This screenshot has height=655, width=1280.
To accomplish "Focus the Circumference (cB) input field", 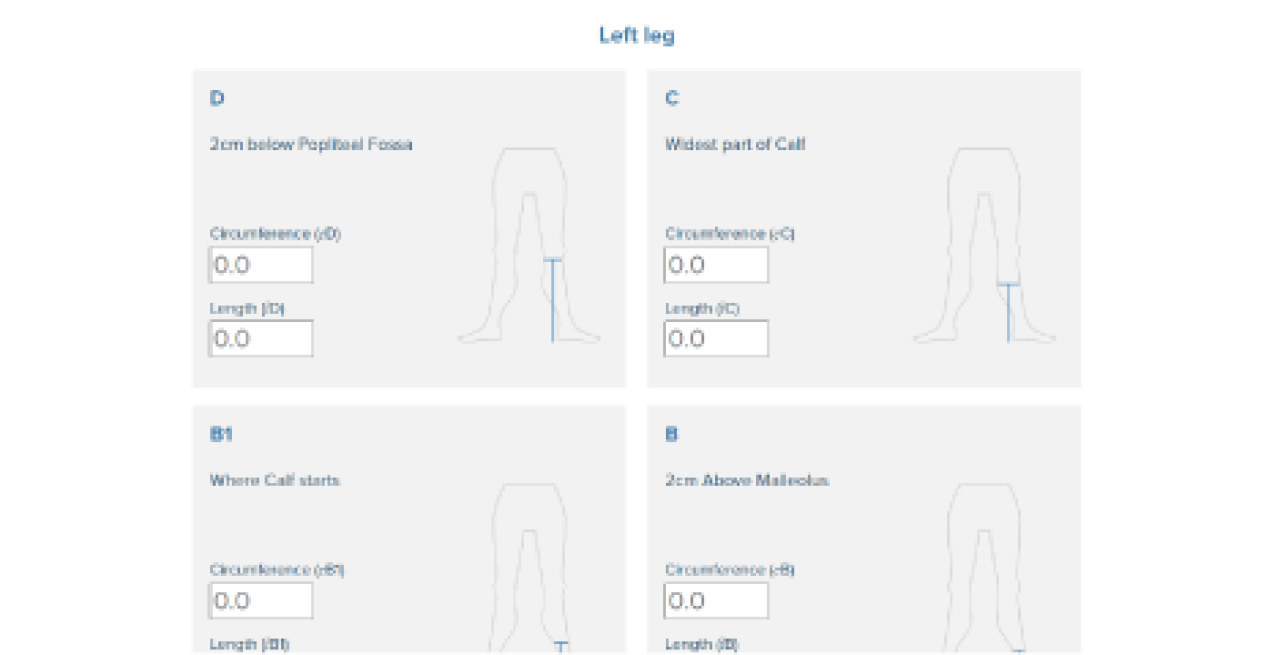I will [717, 601].
